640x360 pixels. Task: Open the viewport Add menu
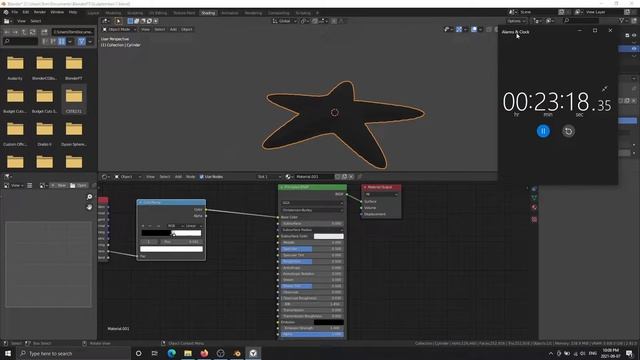[173, 29]
